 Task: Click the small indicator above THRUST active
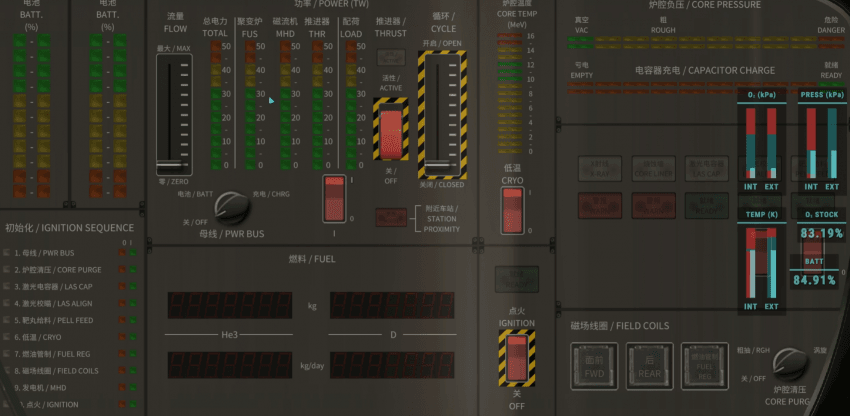390,59
